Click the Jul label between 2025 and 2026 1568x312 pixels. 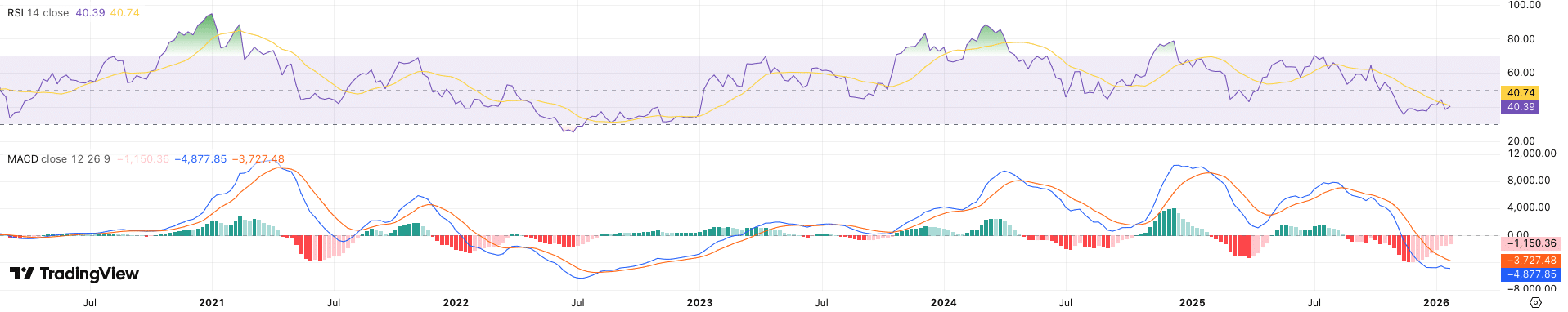(x=1314, y=302)
